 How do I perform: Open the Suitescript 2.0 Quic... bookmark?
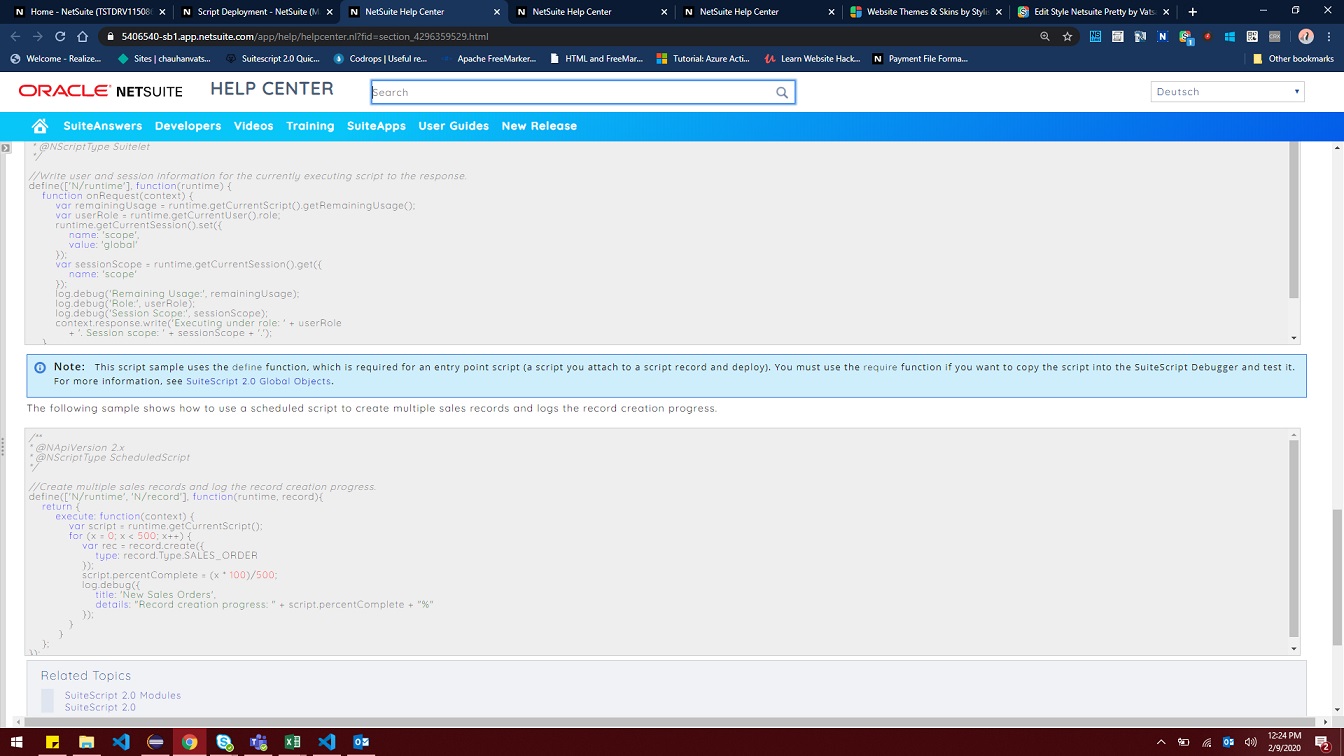click(x=273, y=59)
